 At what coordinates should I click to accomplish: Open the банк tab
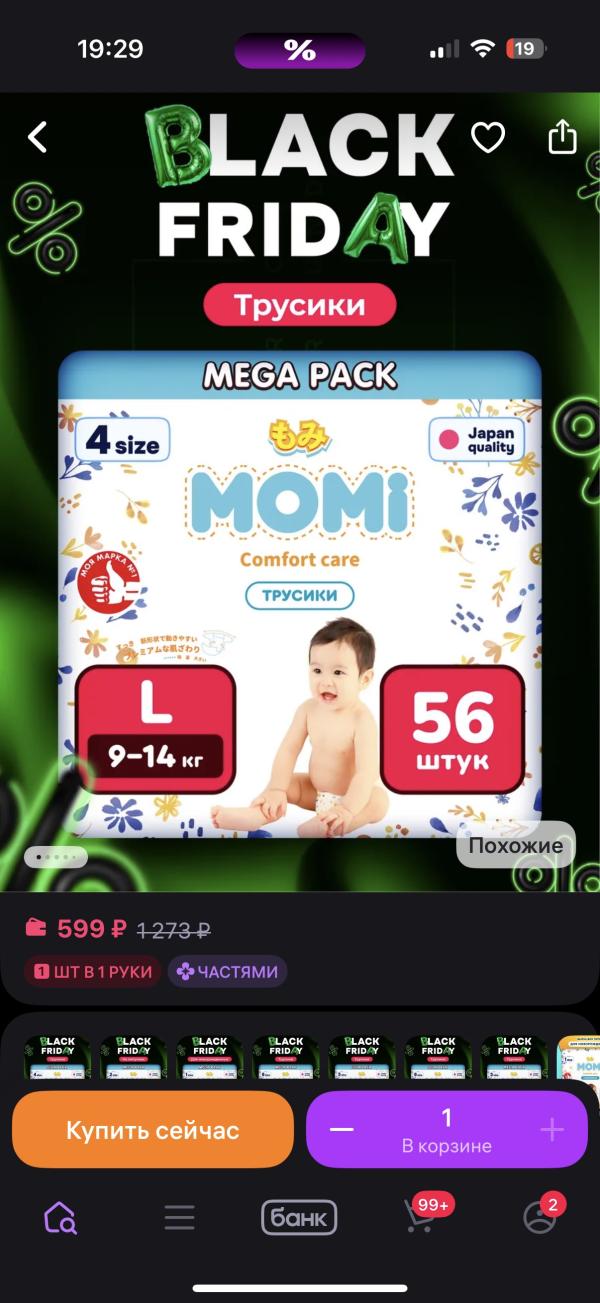pyautogui.click(x=299, y=1217)
